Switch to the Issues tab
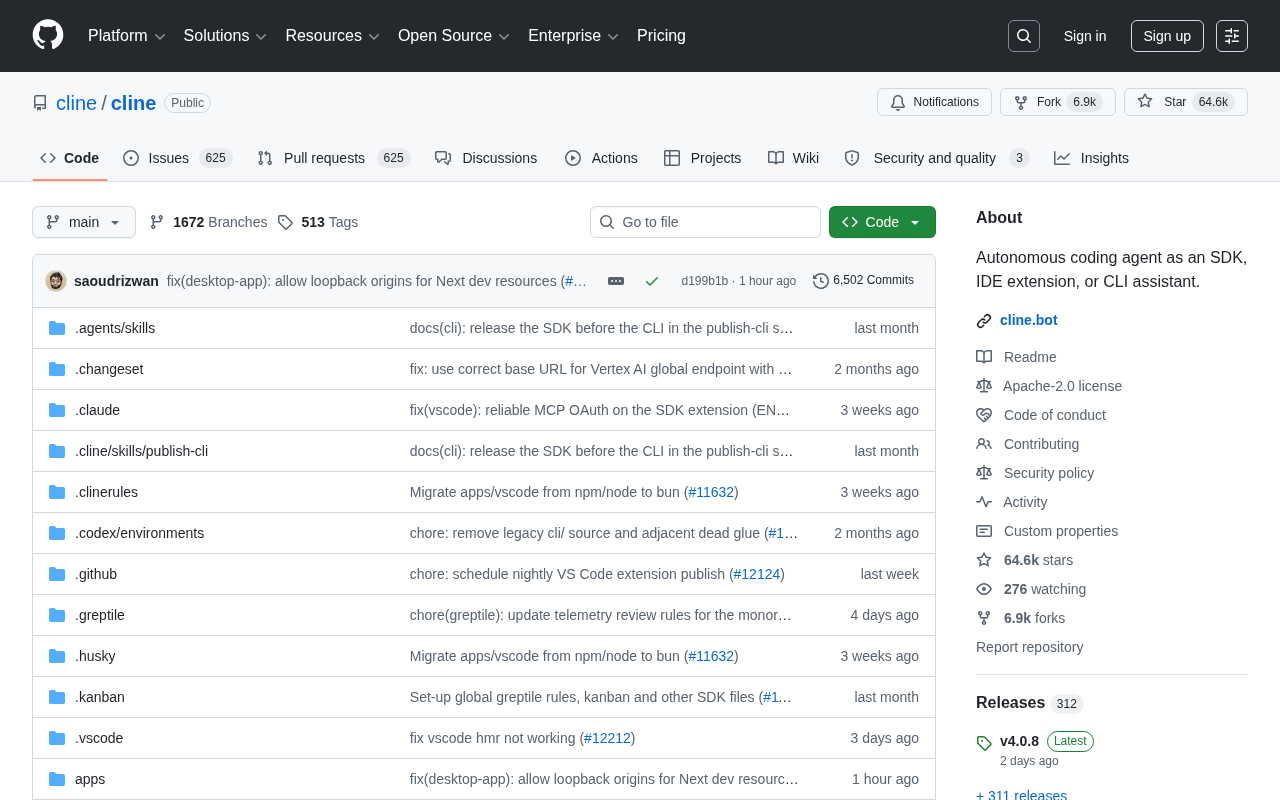The height and width of the screenshot is (800, 1280). (x=177, y=158)
